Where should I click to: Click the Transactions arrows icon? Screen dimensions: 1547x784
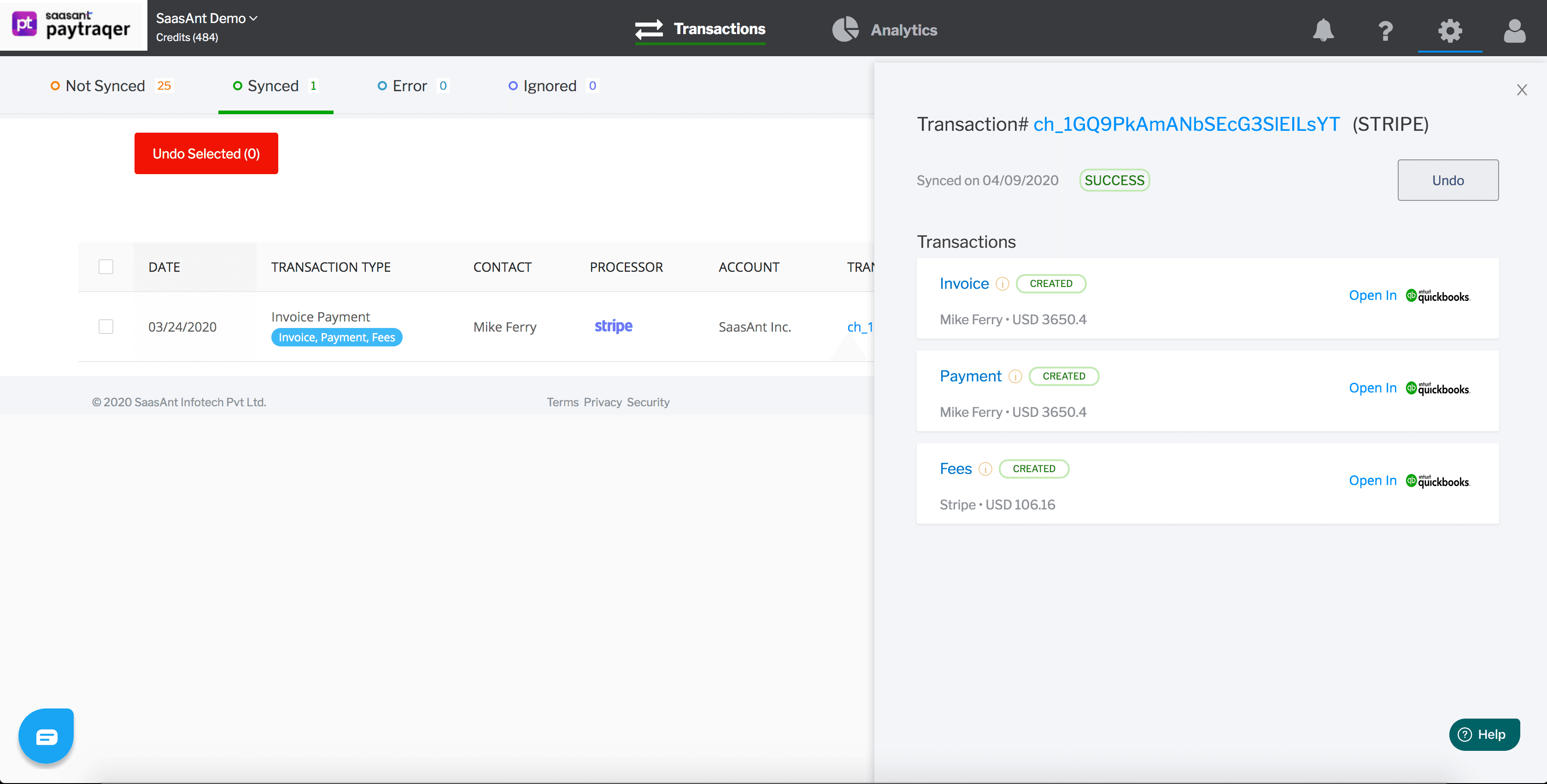(649, 29)
